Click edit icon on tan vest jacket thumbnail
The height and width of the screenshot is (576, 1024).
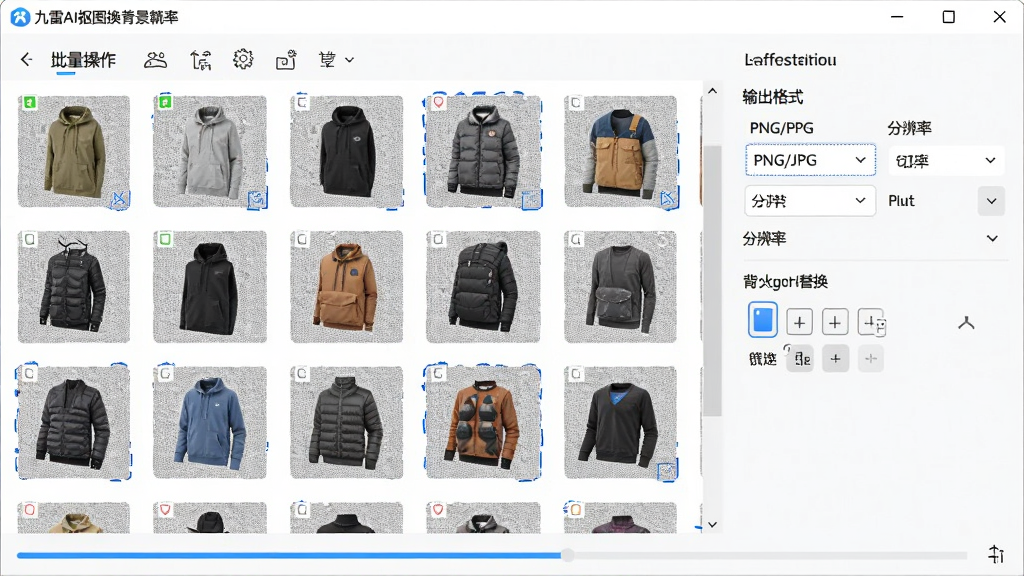[668, 199]
